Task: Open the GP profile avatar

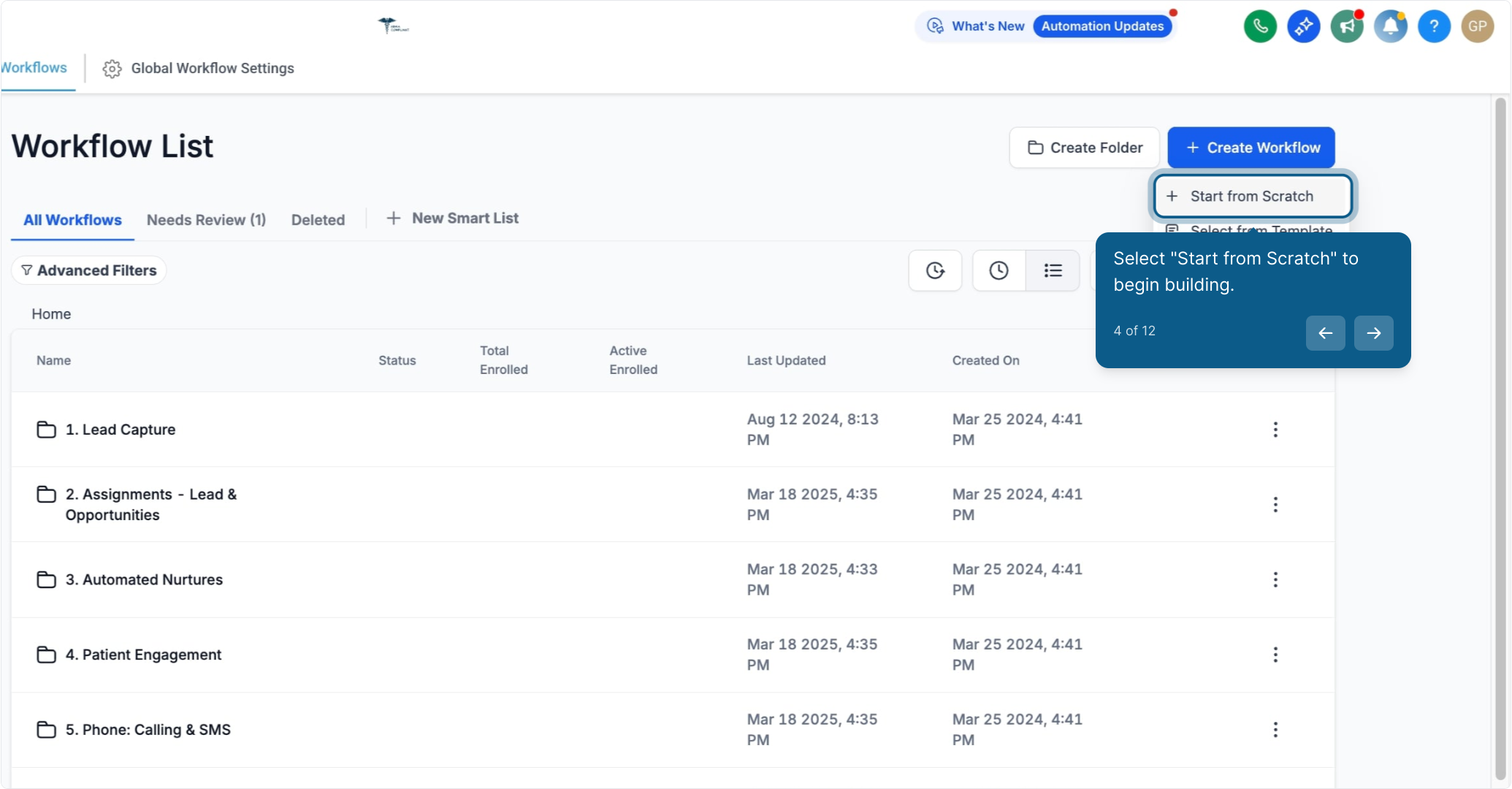Action: tap(1478, 26)
